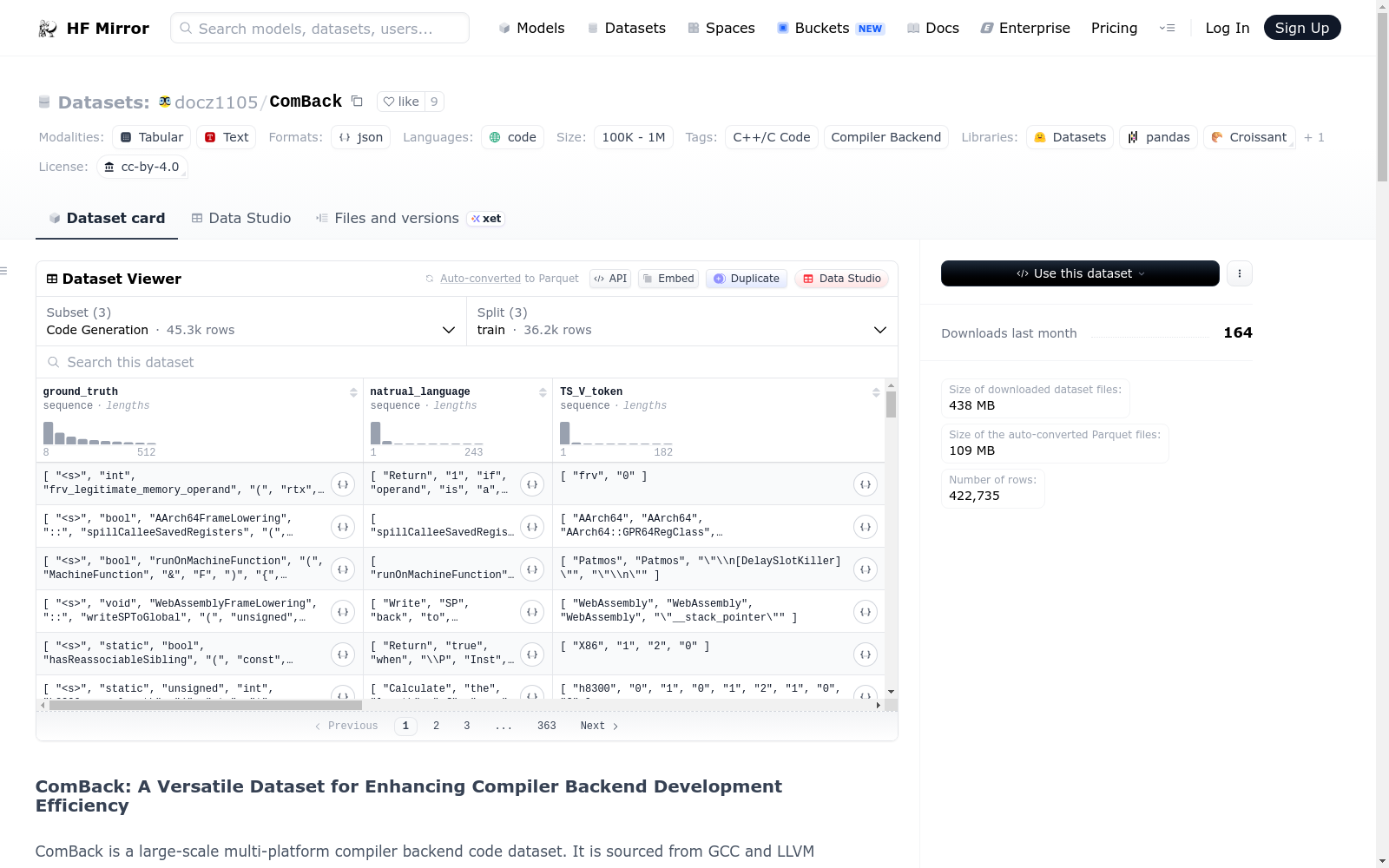Click the Embed button
Image resolution: width=1389 pixels, height=868 pixels.
pos(668,279)
